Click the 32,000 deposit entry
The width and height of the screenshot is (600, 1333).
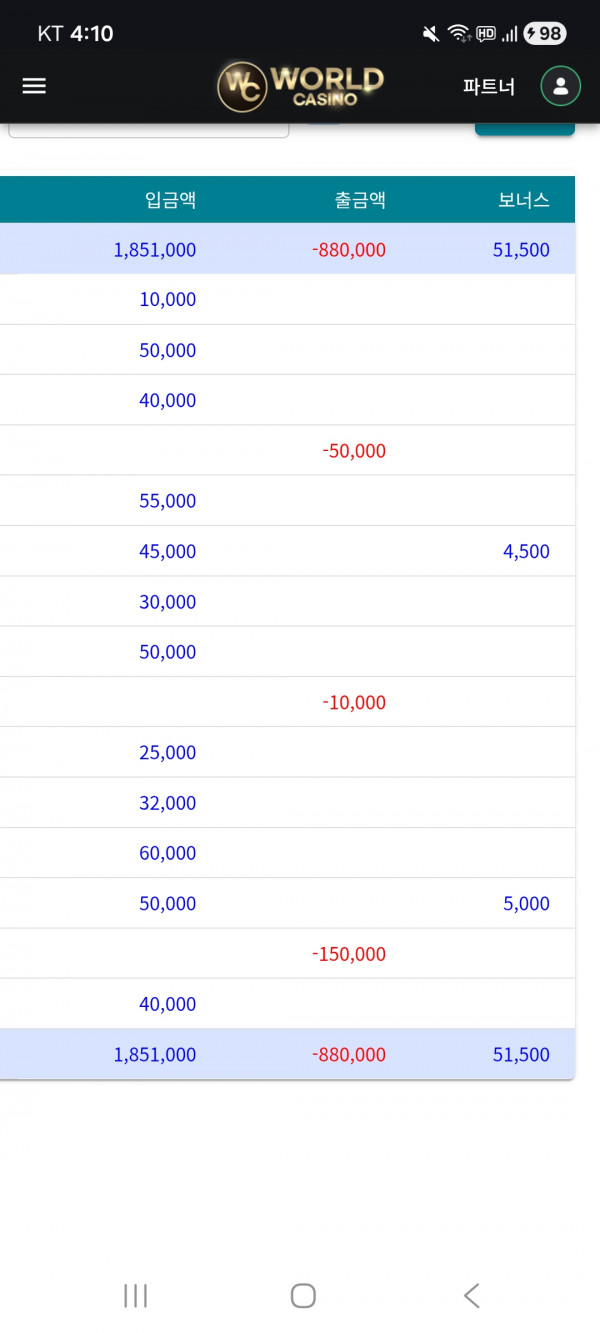(167, 803)
